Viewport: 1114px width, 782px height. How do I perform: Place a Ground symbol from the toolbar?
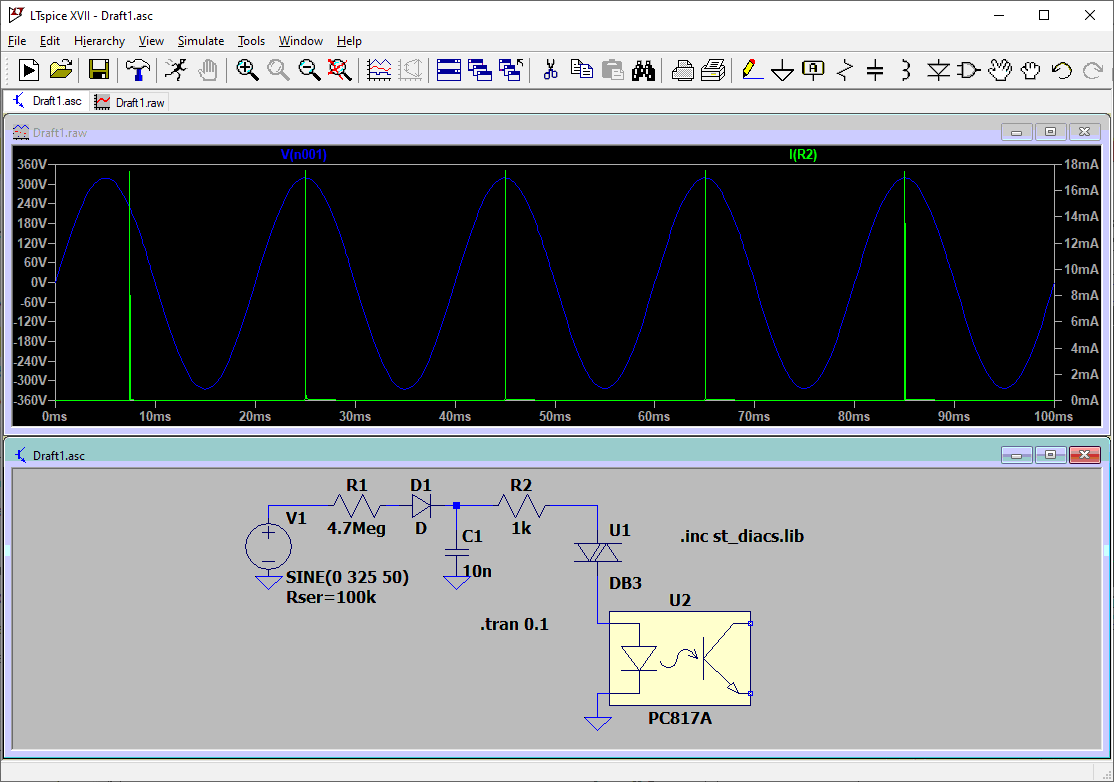[782, 70]
